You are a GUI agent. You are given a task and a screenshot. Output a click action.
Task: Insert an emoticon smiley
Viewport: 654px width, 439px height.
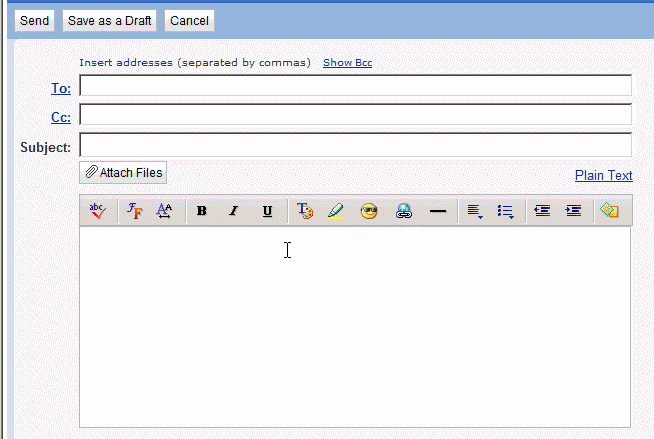point(369,211)
